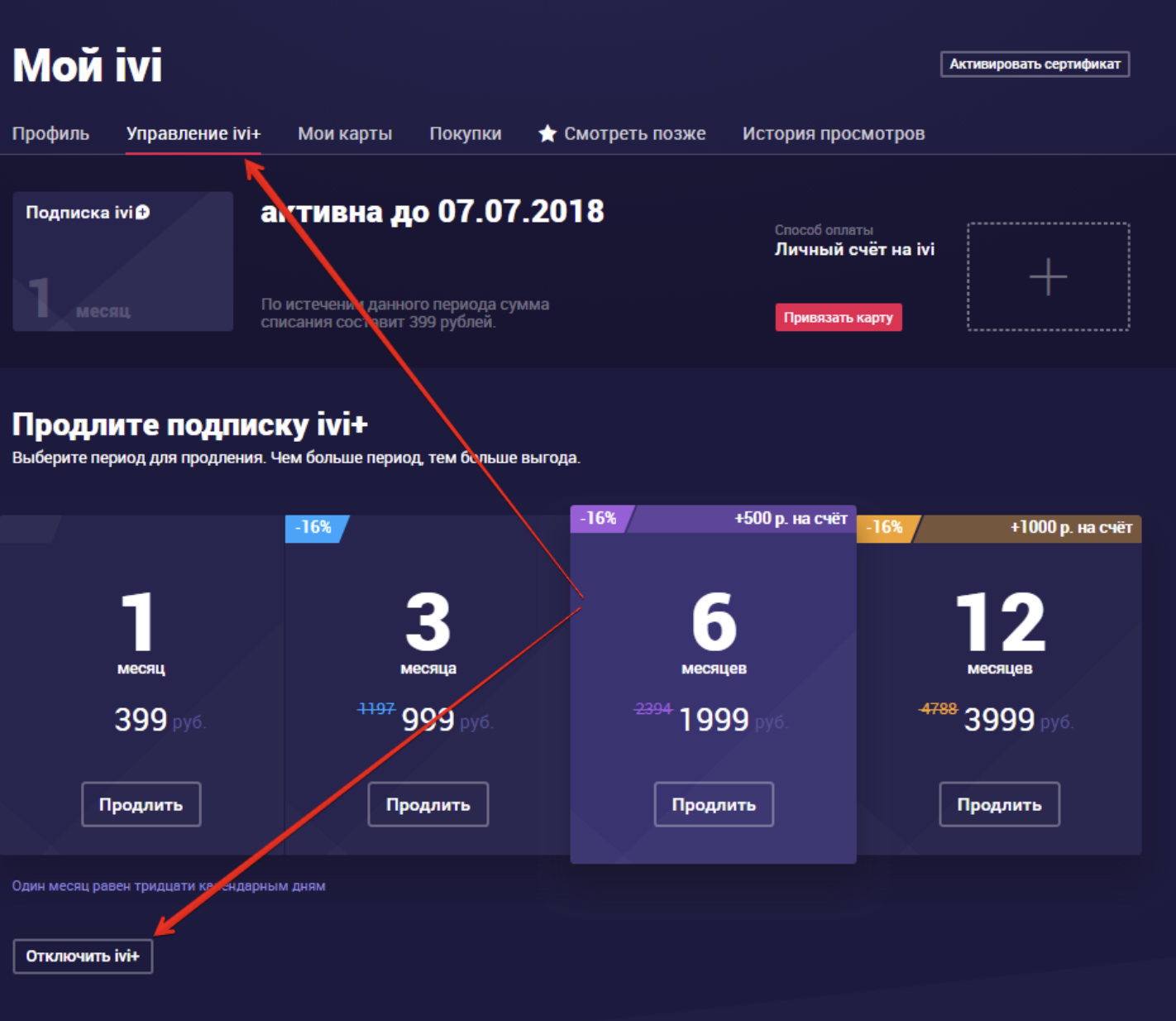Click the 399 руб. price of the 1-month plan
1176x1021 pixels.
[160, 720]
